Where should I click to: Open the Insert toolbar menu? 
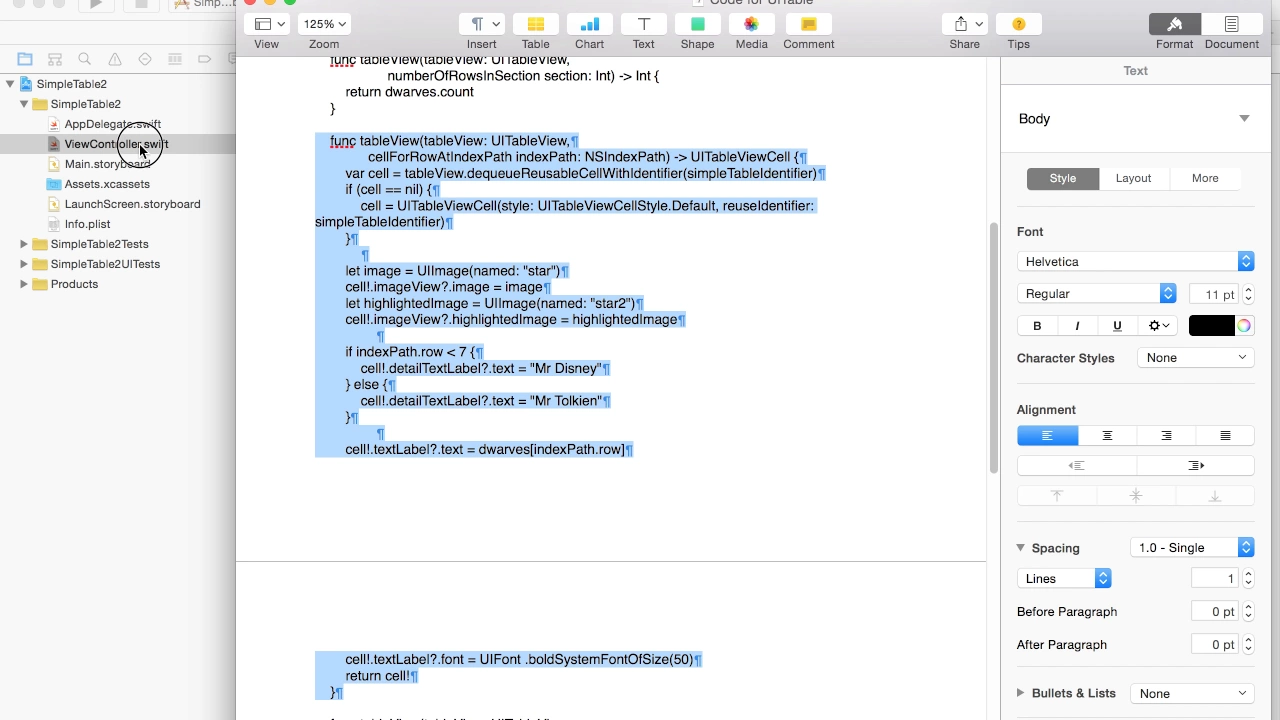484,24
